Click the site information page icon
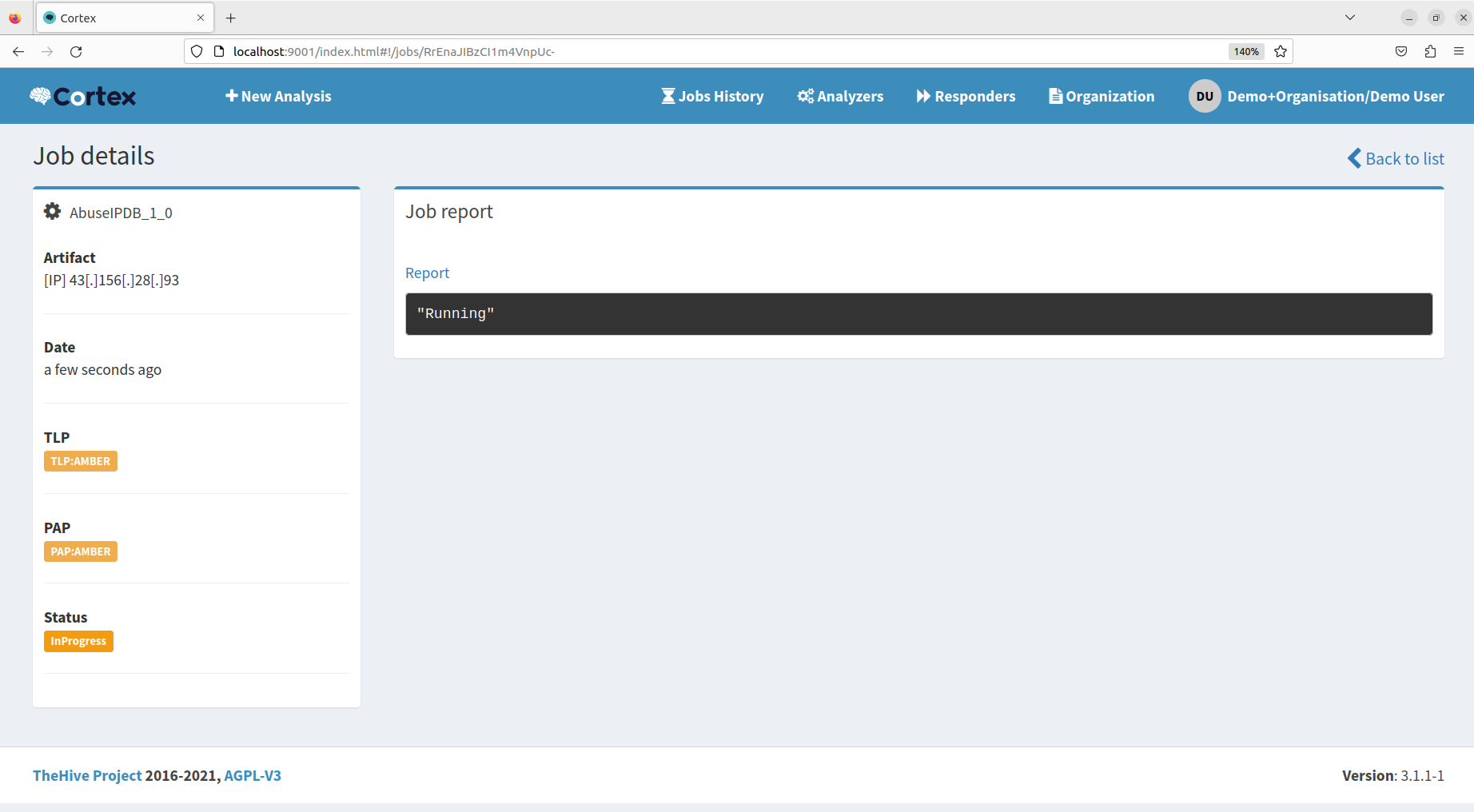Viewport: 1474px width, 812px height. pos(219,51)
